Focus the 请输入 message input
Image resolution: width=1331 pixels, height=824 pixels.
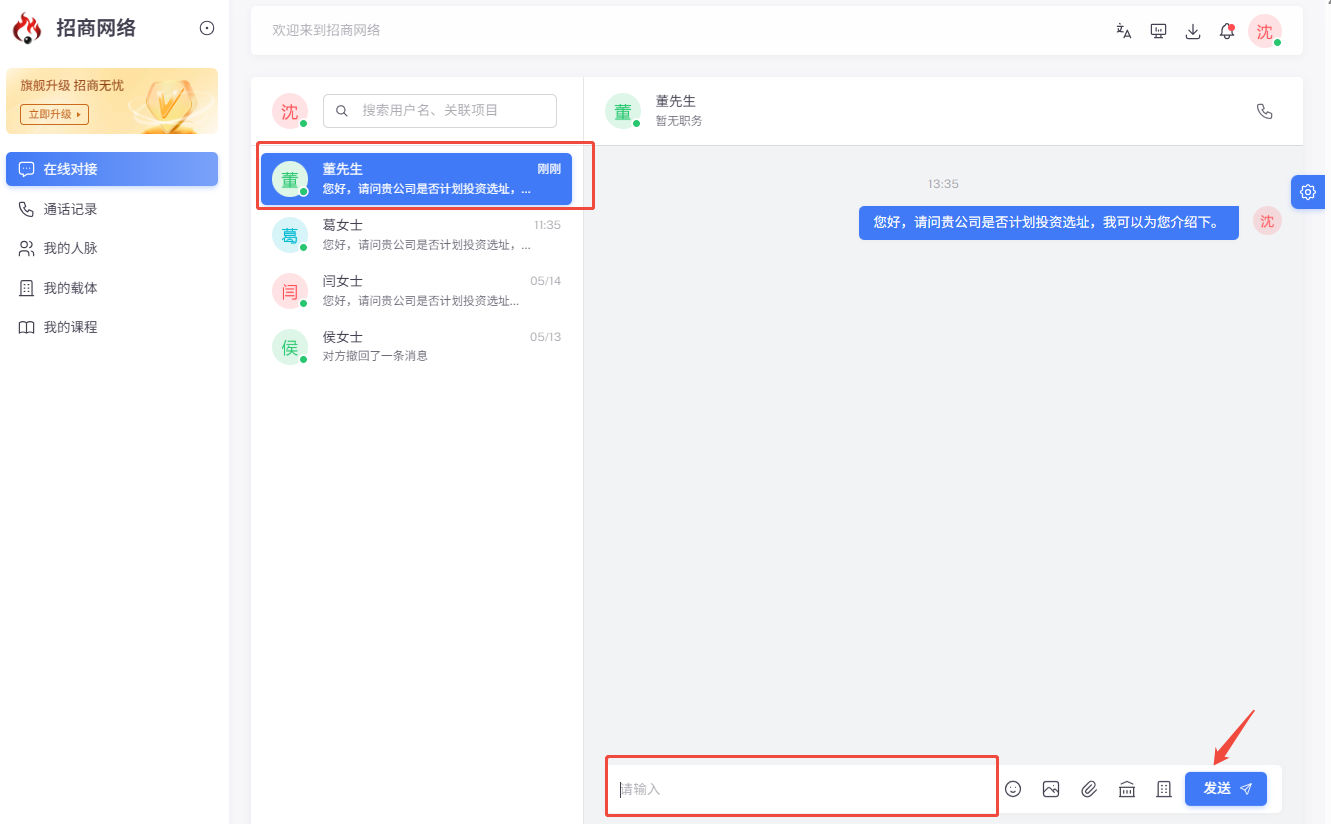(x=802, y=789)
